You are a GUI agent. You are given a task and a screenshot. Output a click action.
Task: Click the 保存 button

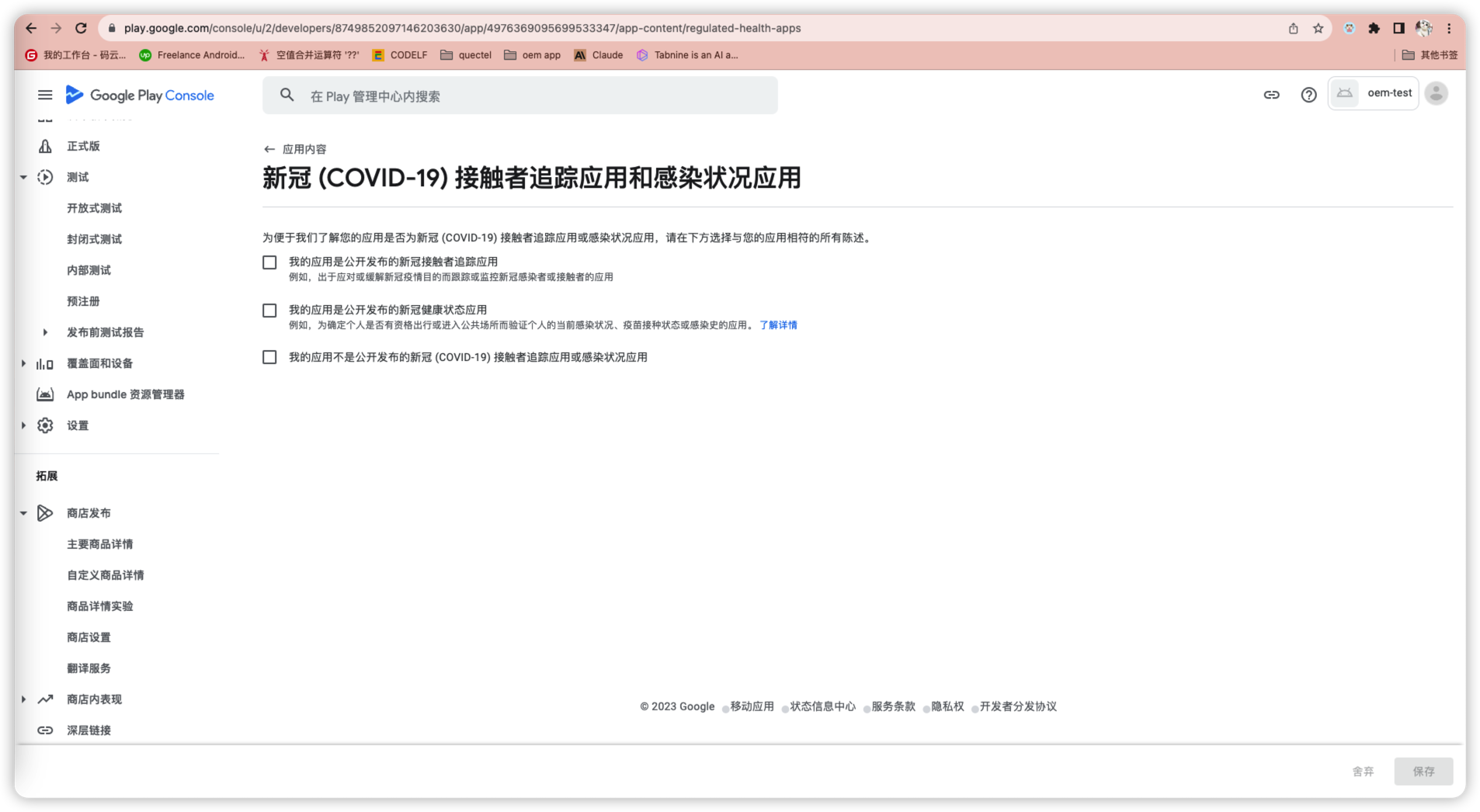click(x=1423, y=771)
